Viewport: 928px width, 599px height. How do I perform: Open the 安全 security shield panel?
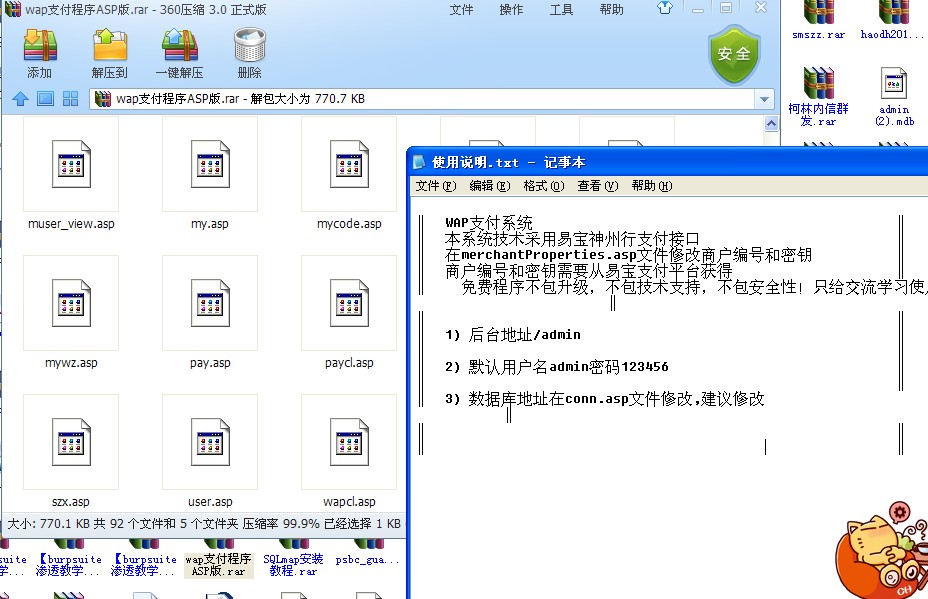coord(734,55)
